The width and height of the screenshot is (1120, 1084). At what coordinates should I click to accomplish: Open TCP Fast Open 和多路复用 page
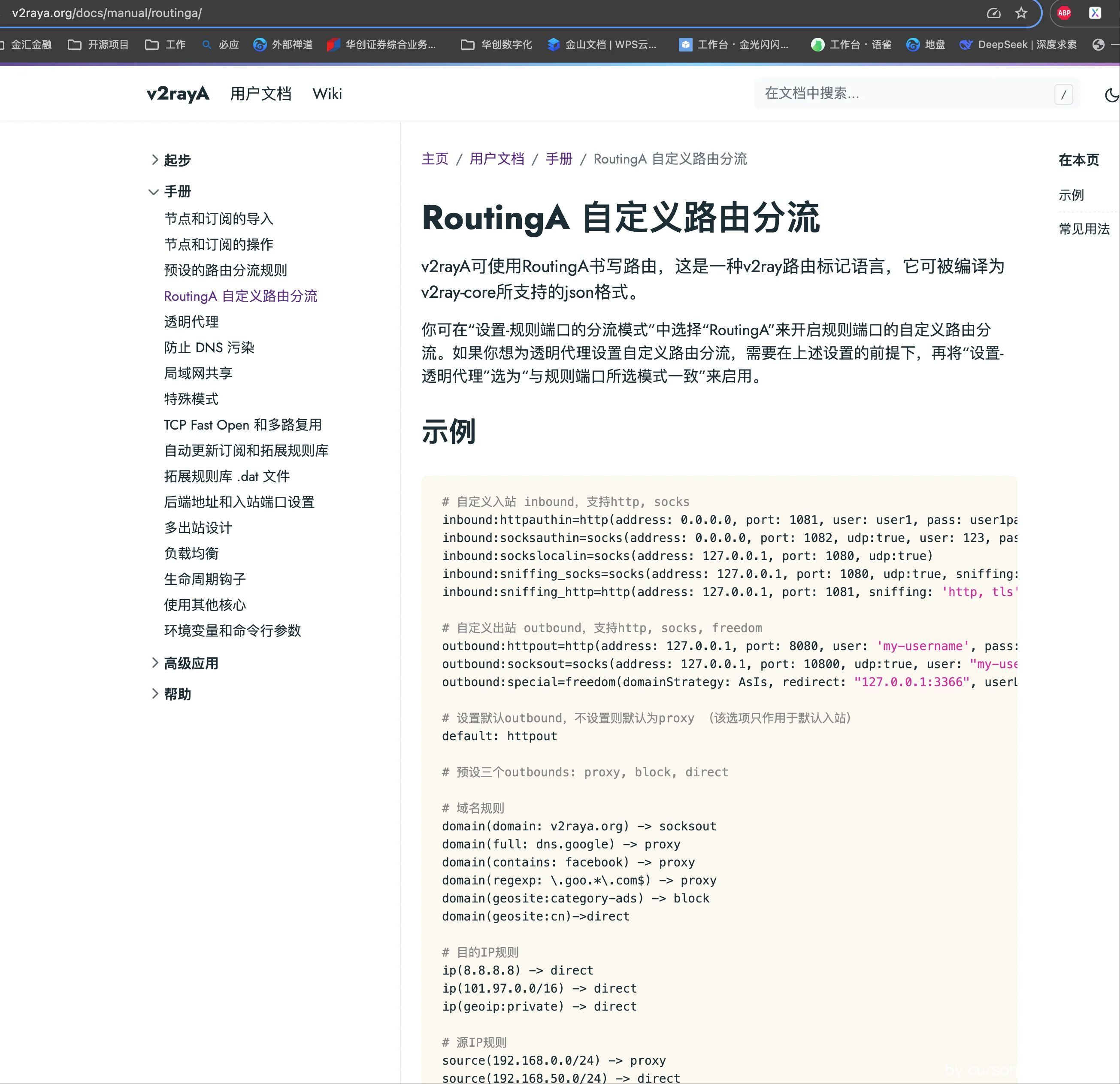tap(242, 424)
